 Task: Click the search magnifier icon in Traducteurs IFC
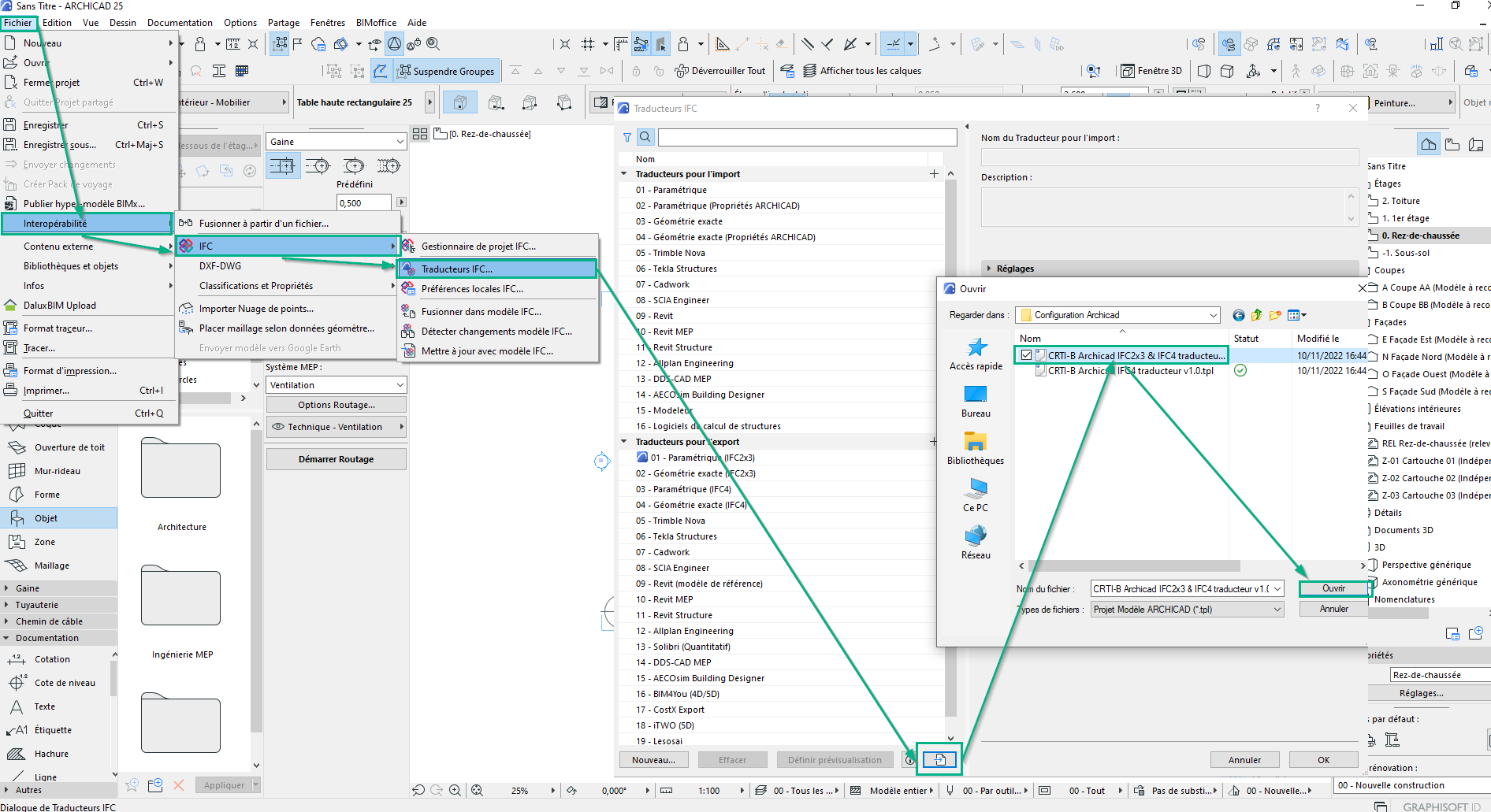(x=645, y=137)
